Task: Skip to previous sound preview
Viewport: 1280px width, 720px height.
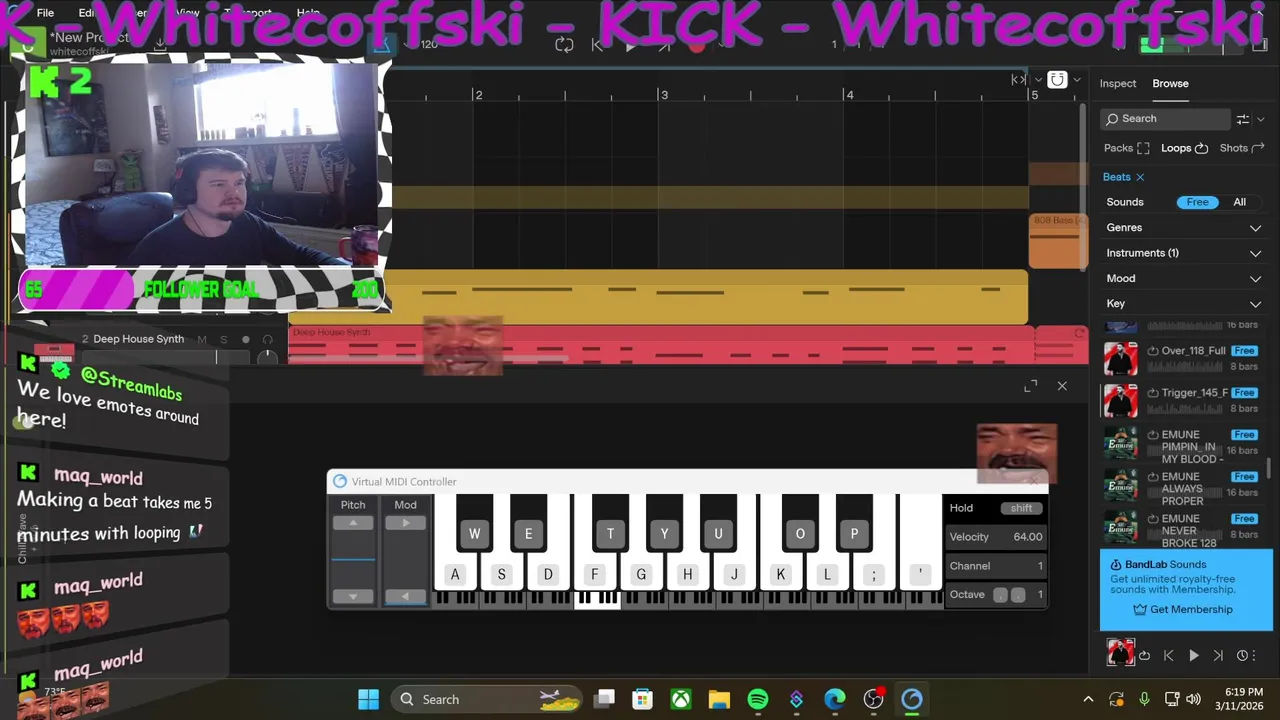Action: click(x=1168, y=656)
